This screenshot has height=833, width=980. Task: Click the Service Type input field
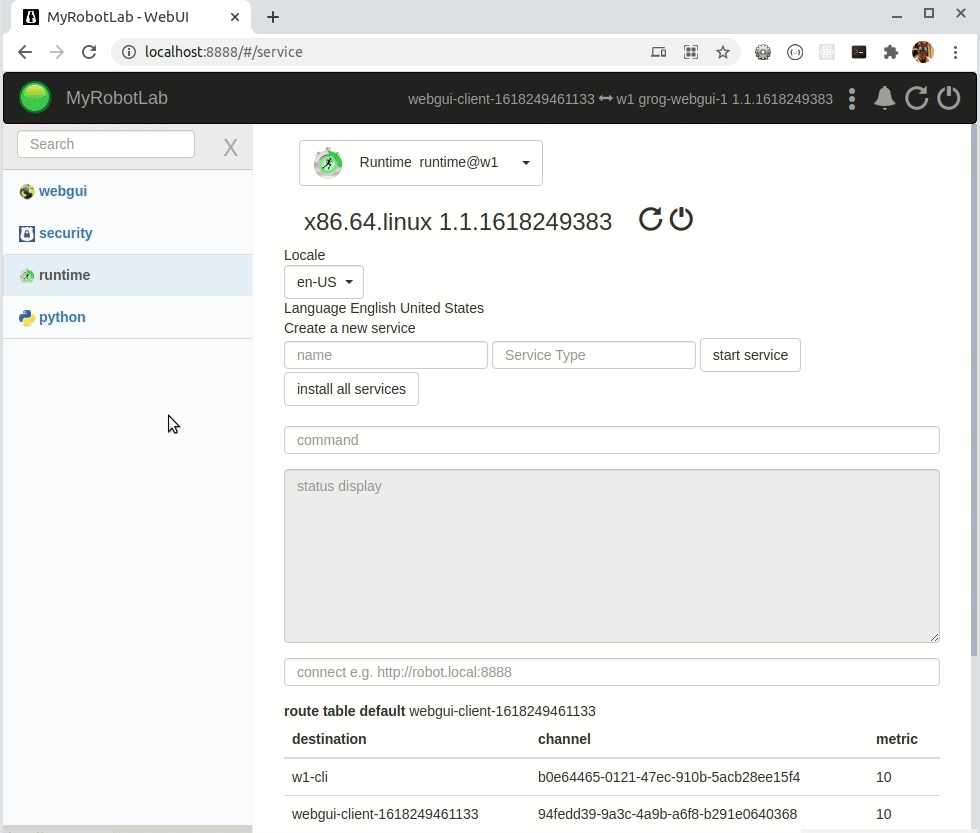tap(593, 355)
